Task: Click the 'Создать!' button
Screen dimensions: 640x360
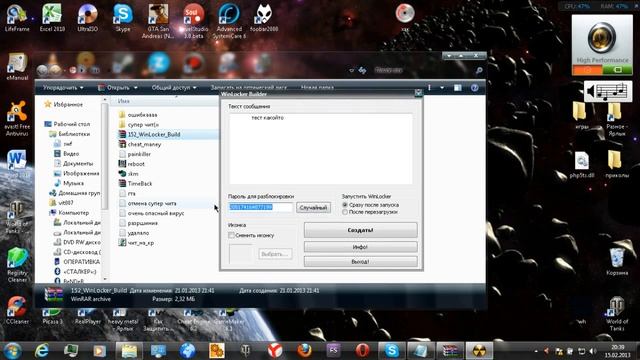Action: (360, 230)
